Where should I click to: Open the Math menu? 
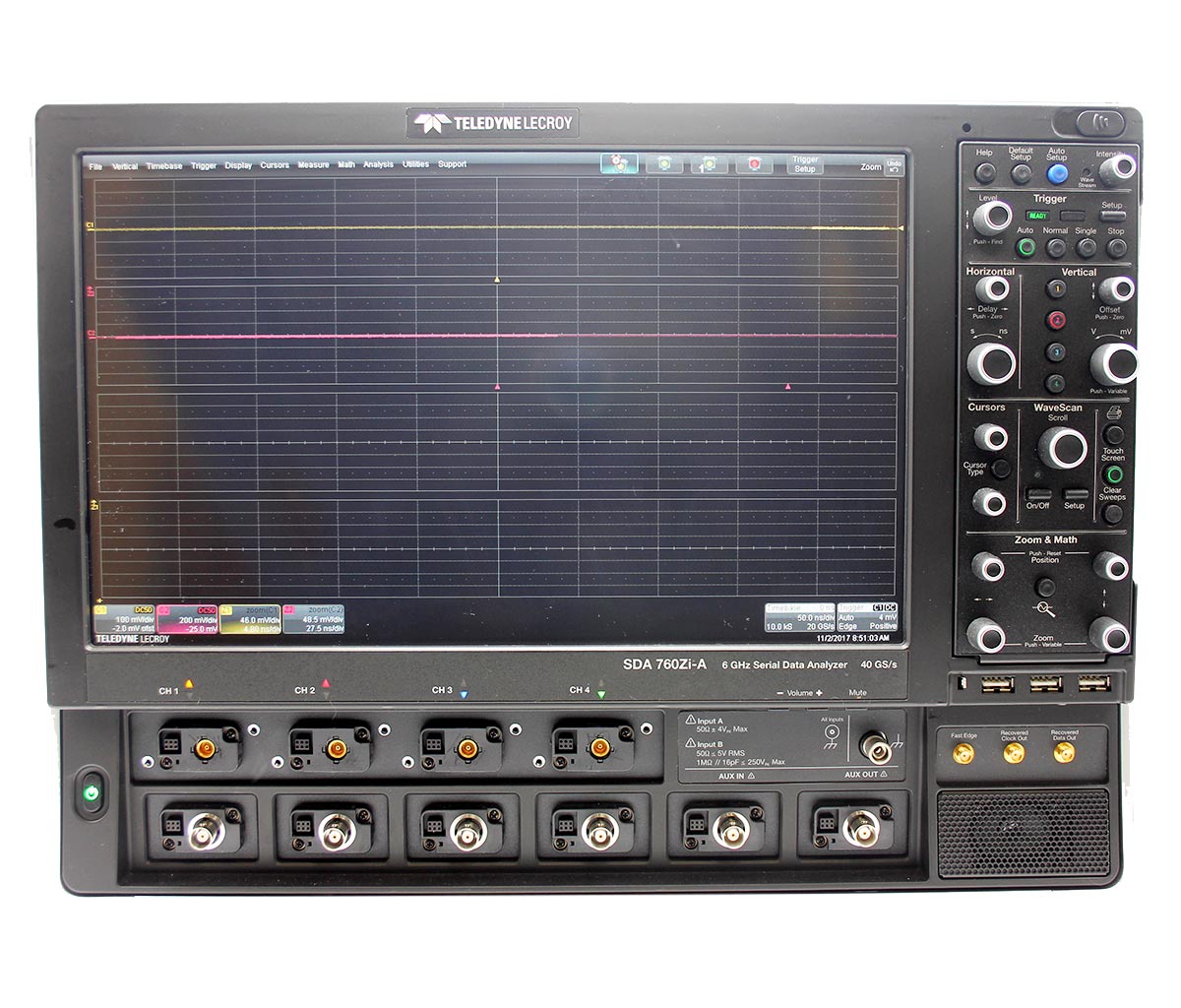346,165
